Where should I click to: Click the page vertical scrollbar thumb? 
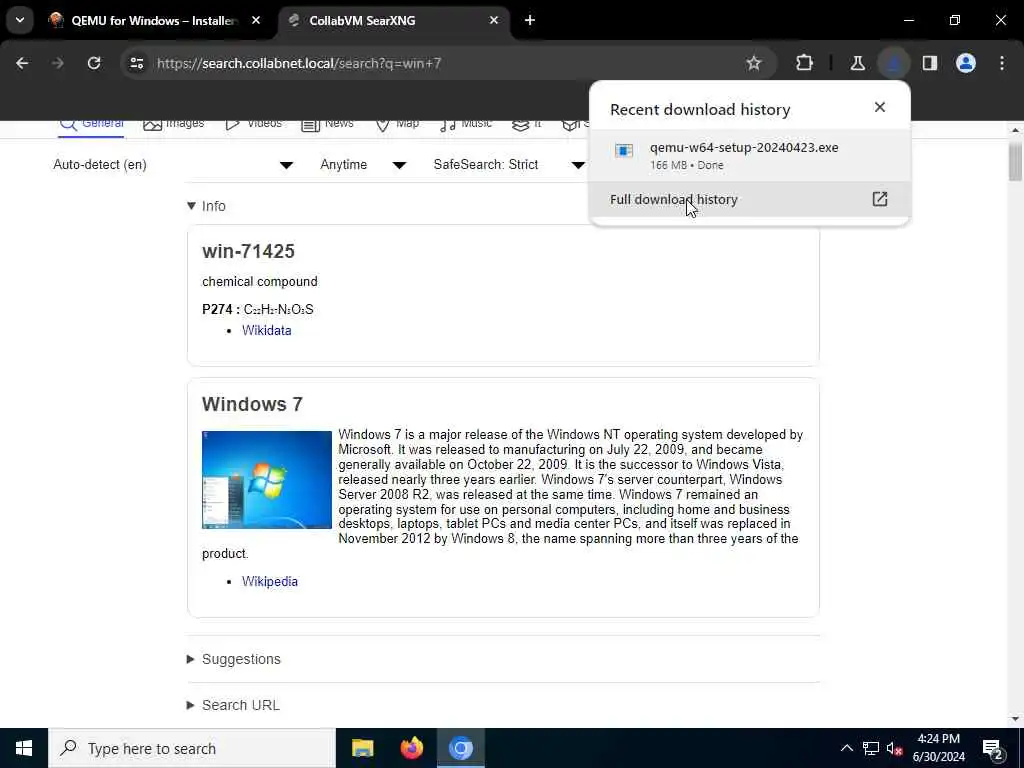tap(1015, 161)
